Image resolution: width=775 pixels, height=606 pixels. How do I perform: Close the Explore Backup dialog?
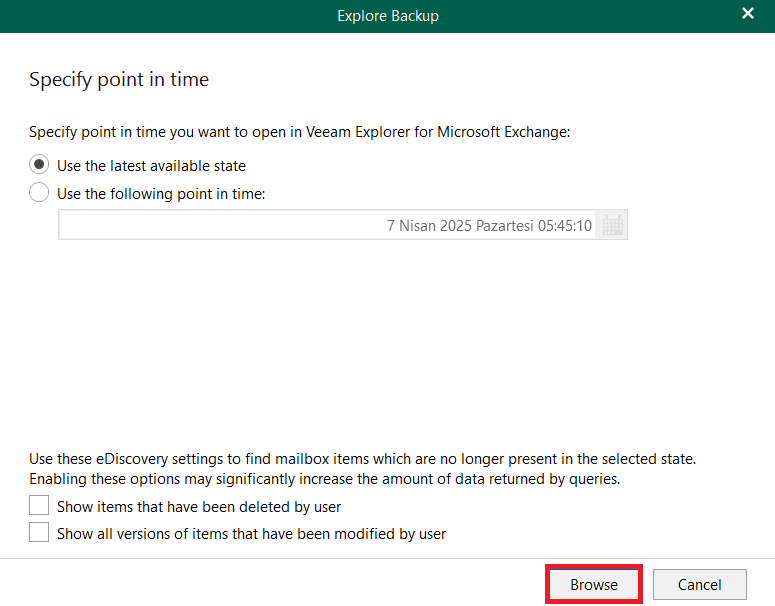(x=748, y=13)
